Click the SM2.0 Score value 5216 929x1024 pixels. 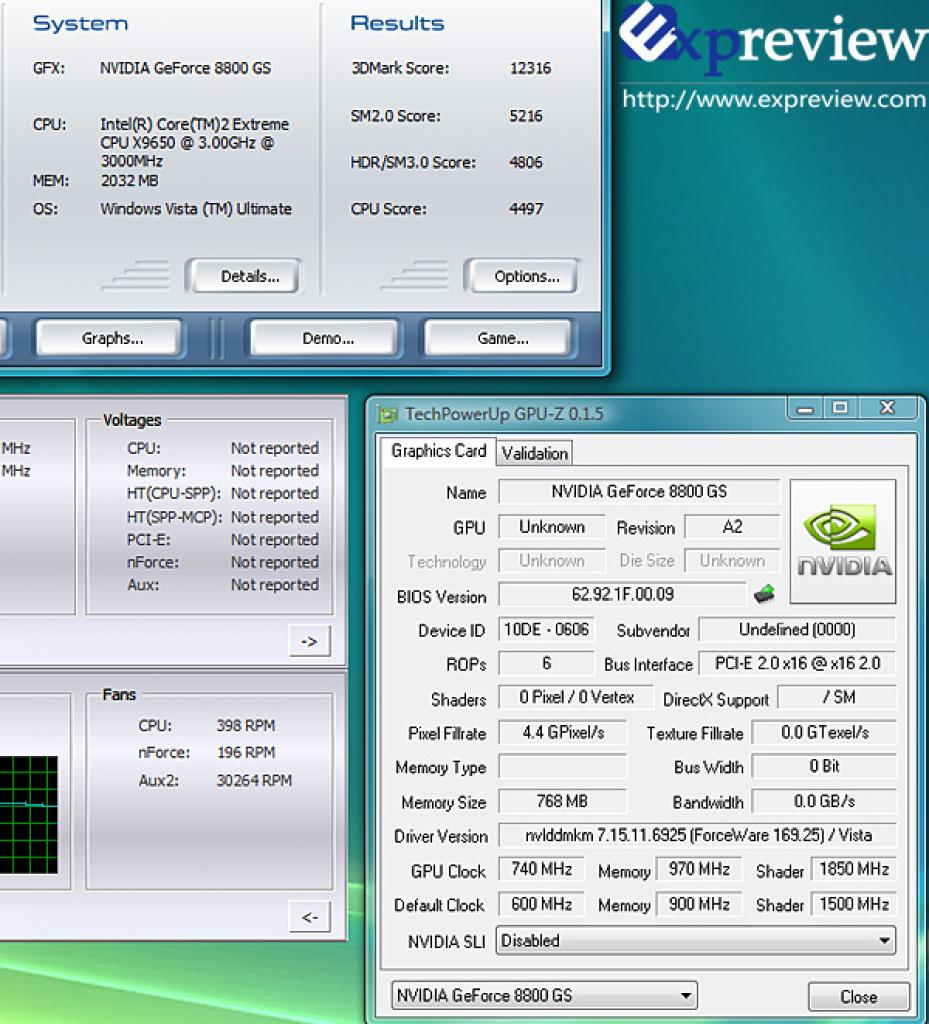point(526,116)
